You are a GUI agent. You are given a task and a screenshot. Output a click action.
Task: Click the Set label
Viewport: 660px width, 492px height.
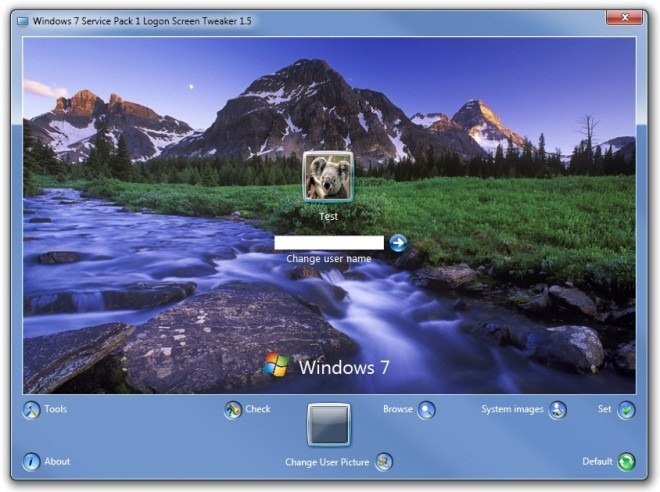604,409
